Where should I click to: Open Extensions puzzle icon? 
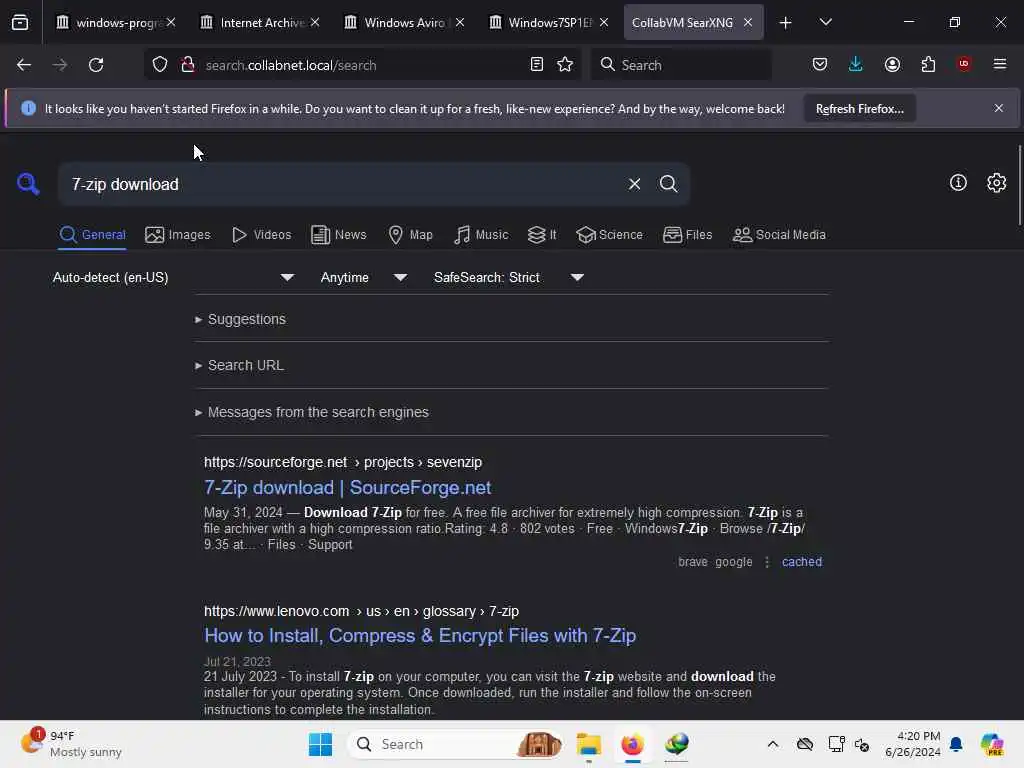tap(928, 64)
